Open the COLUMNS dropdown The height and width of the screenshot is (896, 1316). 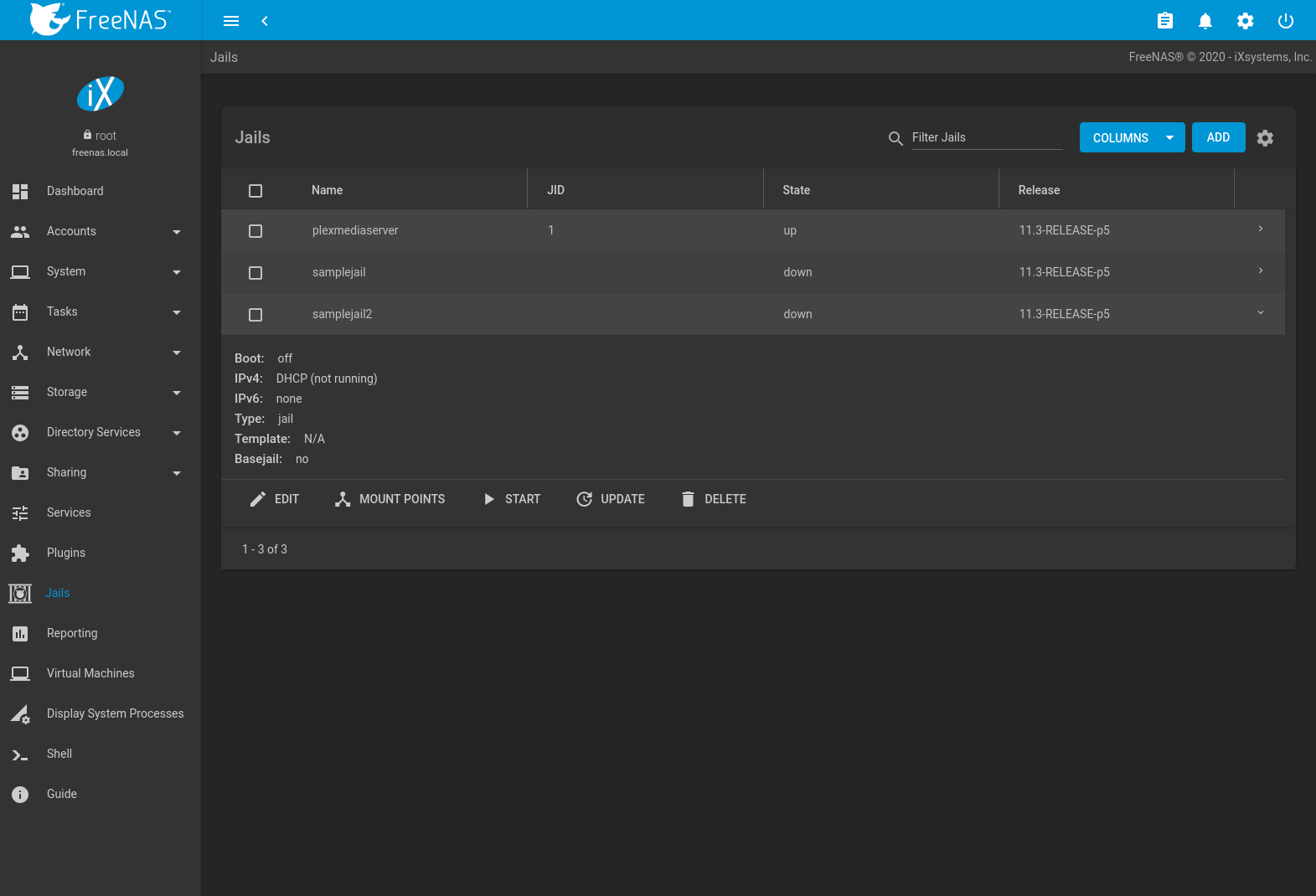coord(1132,138)
